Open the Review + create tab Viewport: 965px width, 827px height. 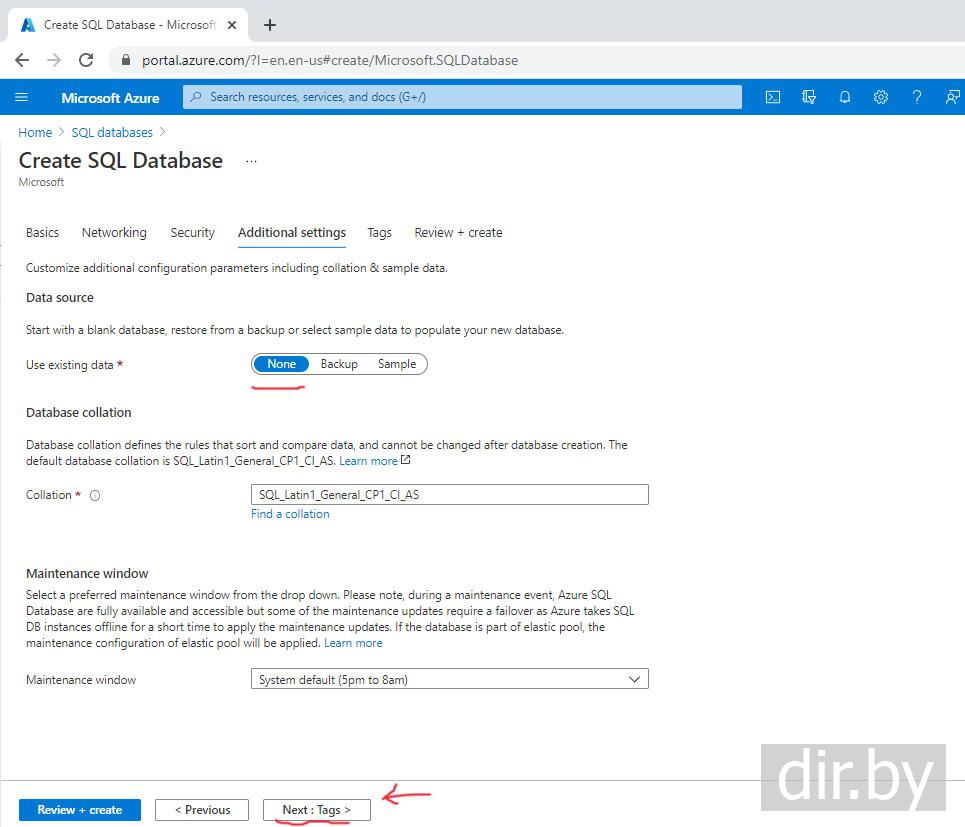458,233
